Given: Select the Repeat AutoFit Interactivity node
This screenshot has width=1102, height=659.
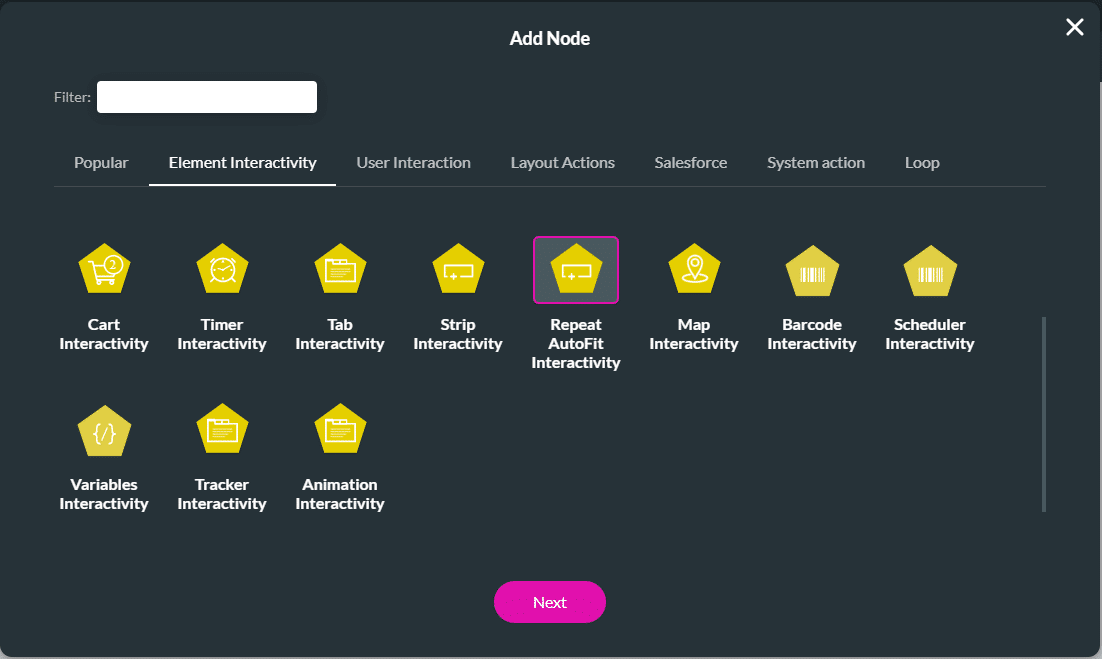Looking at the screenshot, I should point(576,268).
